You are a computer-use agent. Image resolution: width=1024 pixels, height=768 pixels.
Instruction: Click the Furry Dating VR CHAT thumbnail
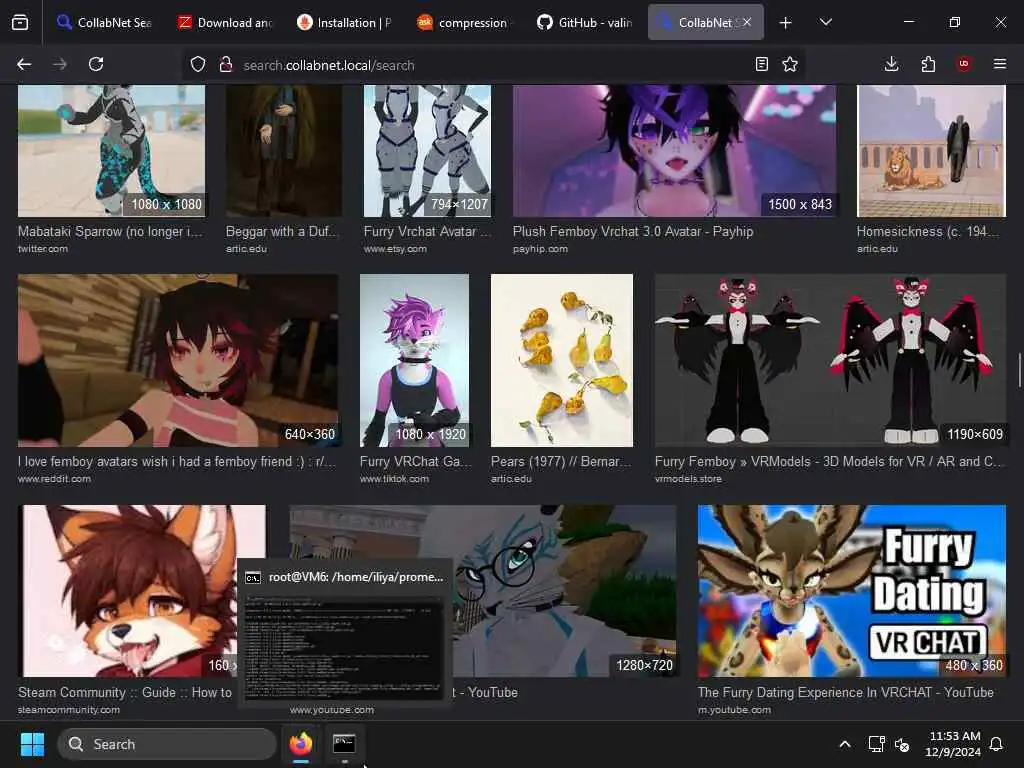tap(852, 590)
